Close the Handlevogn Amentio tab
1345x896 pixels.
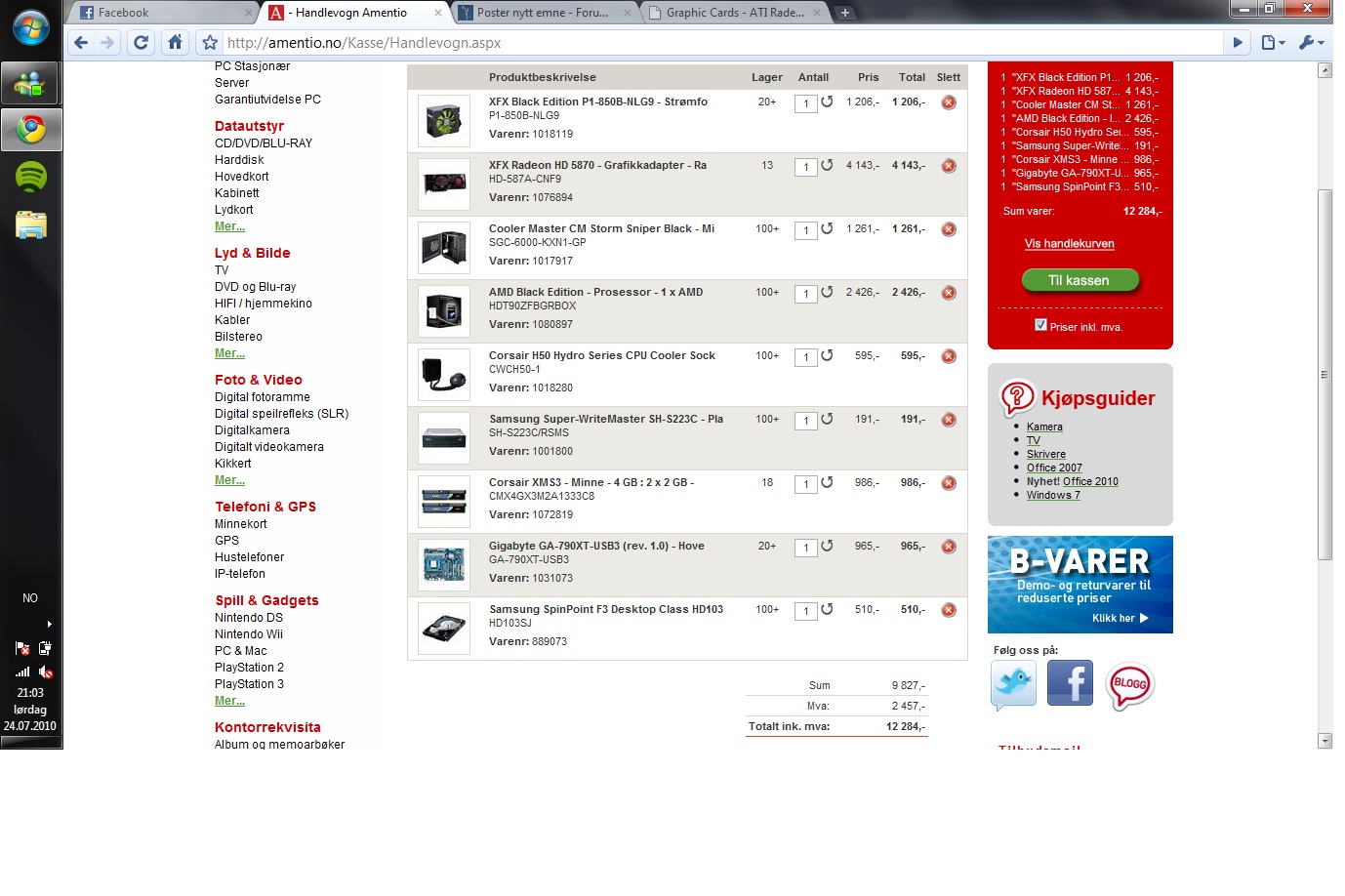437,13
